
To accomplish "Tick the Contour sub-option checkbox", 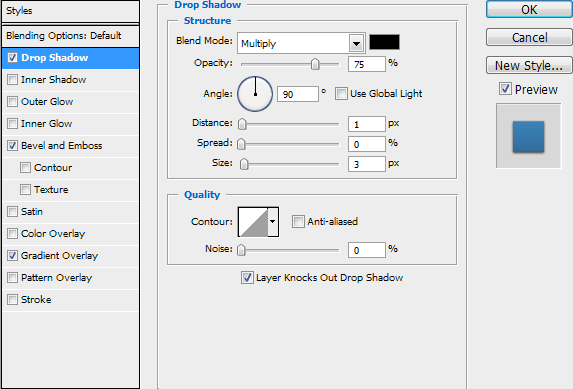I will [x=25, y=167].
